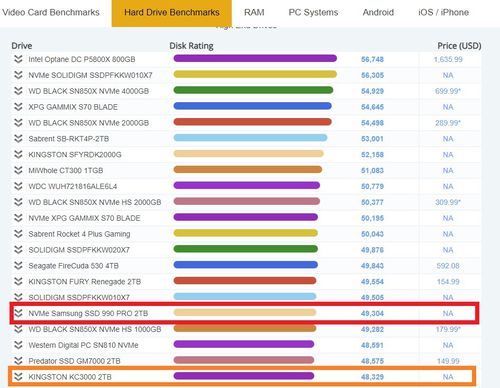Open the PC Systems tab

pyautogui.click(x=313, y=12)
